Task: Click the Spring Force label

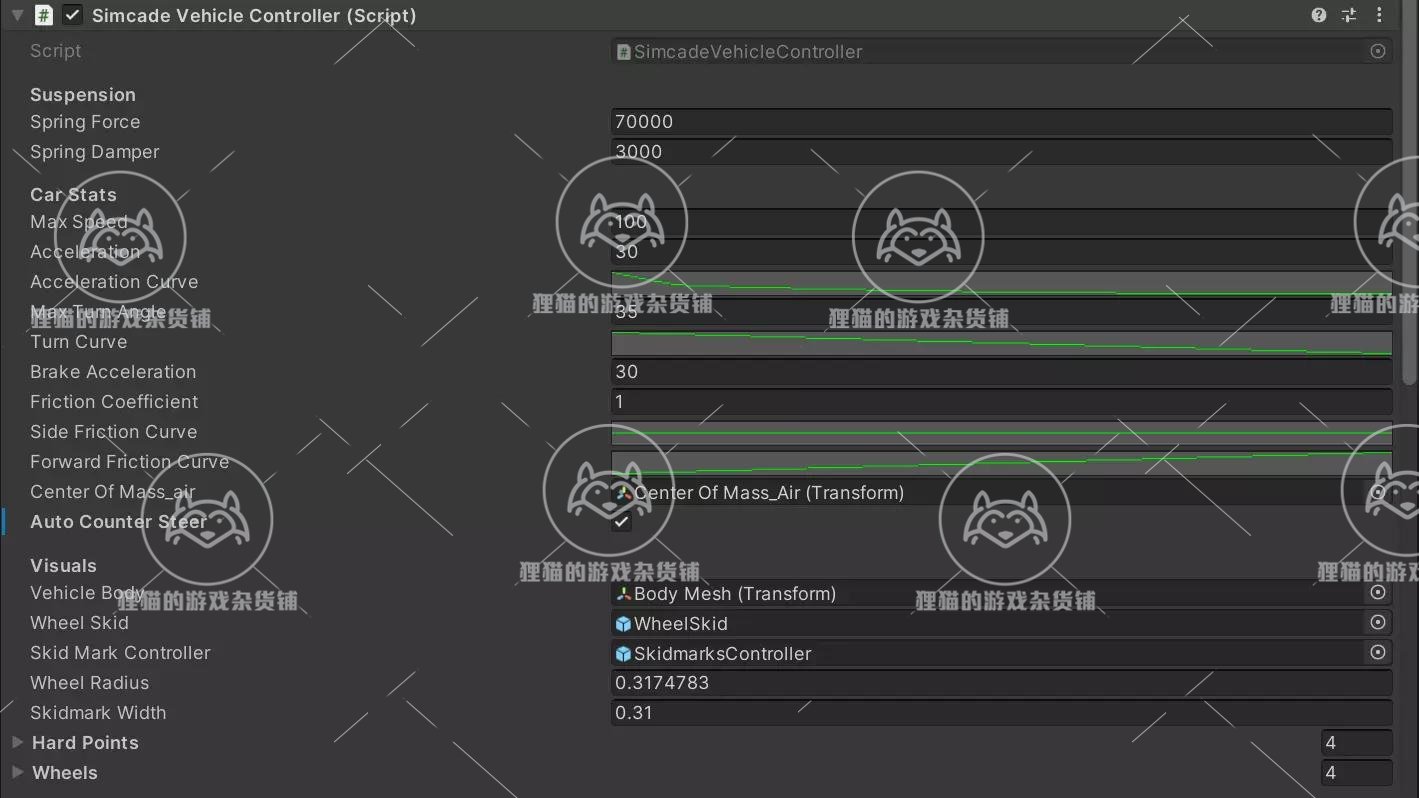Action: click(x=85, y=122)
